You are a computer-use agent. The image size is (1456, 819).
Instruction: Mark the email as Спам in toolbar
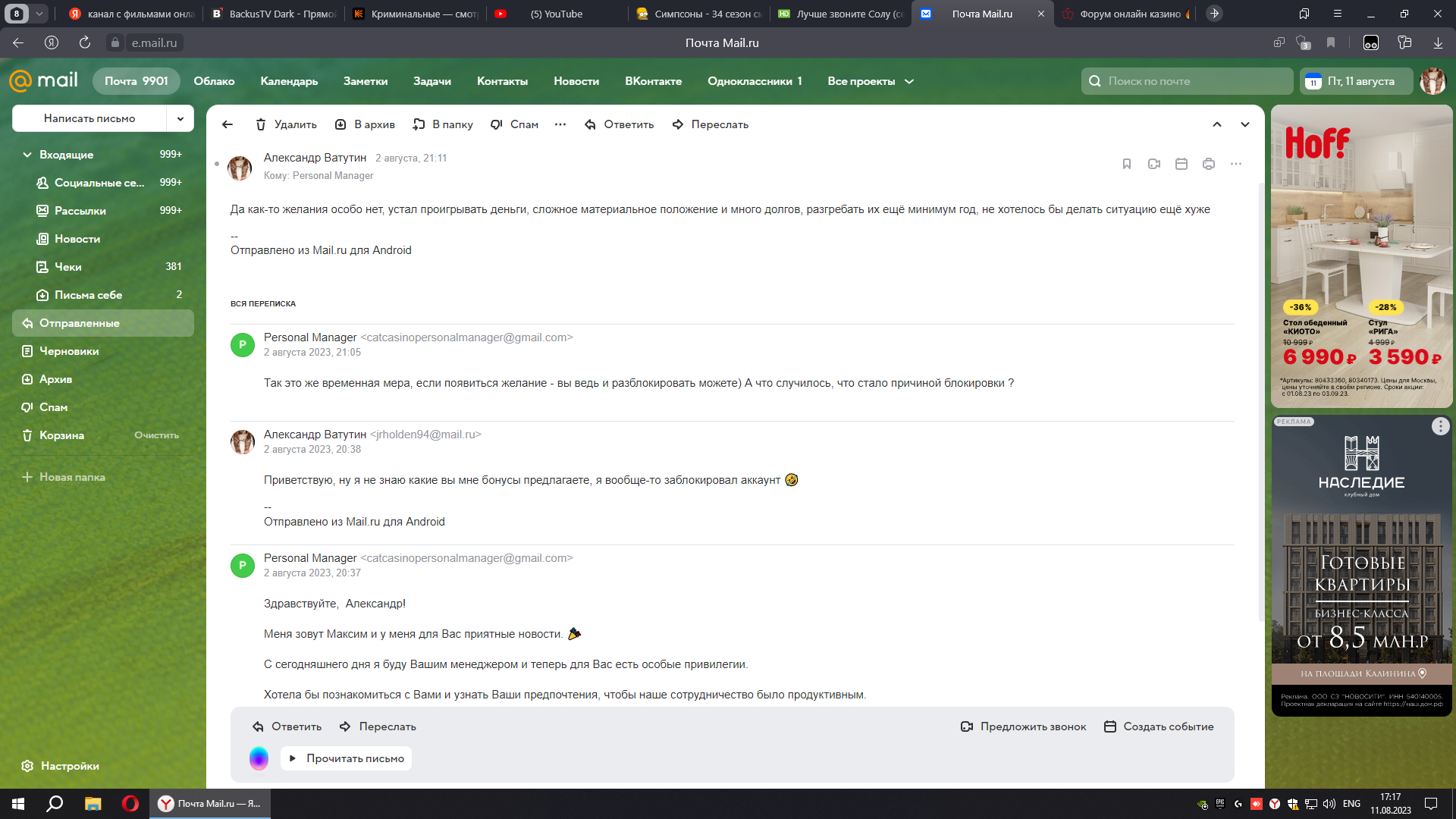pyautogui.click(x=514, y=124)
